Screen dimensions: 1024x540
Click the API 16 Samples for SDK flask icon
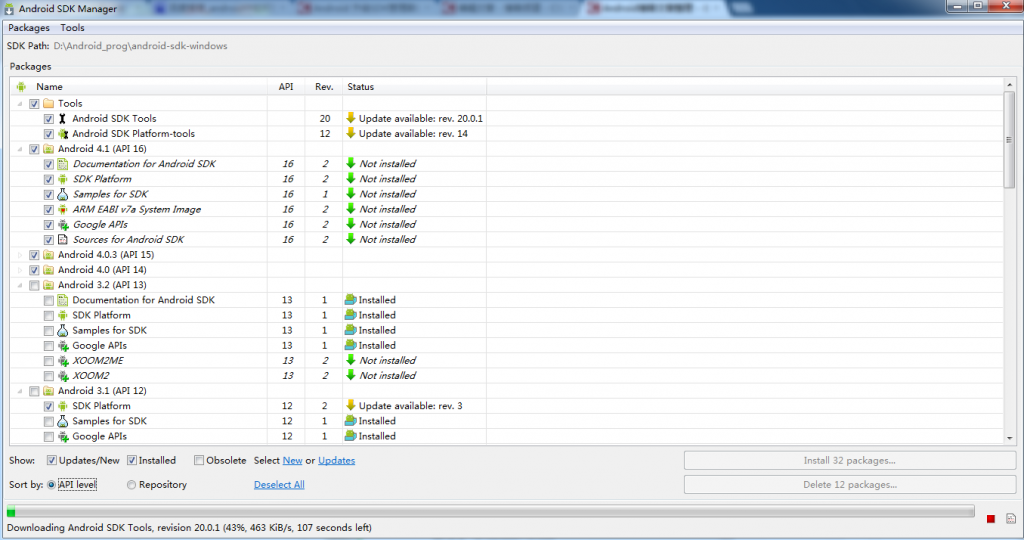[63, 195]
